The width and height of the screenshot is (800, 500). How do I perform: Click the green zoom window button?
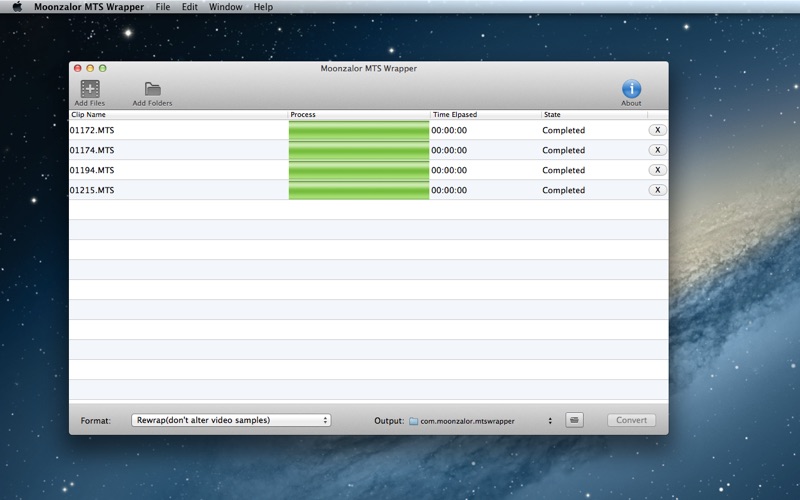pyautogui.click(x=103, y=68)
